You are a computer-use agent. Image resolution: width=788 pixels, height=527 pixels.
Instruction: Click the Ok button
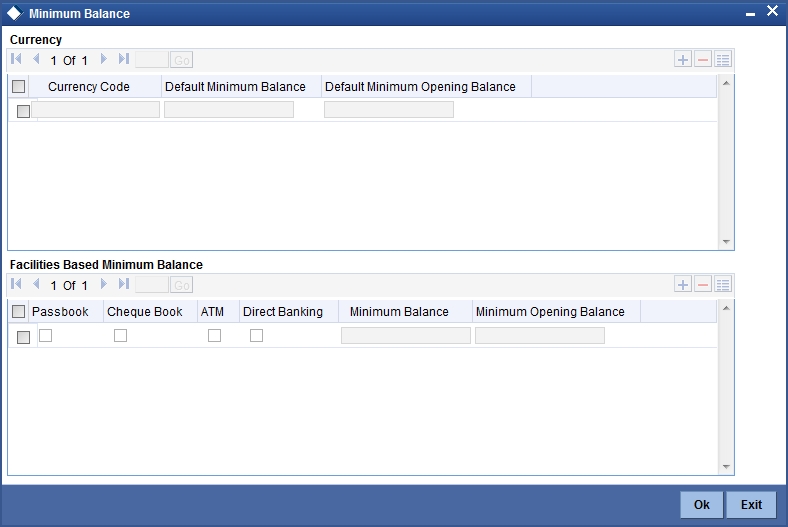[702, 504]
